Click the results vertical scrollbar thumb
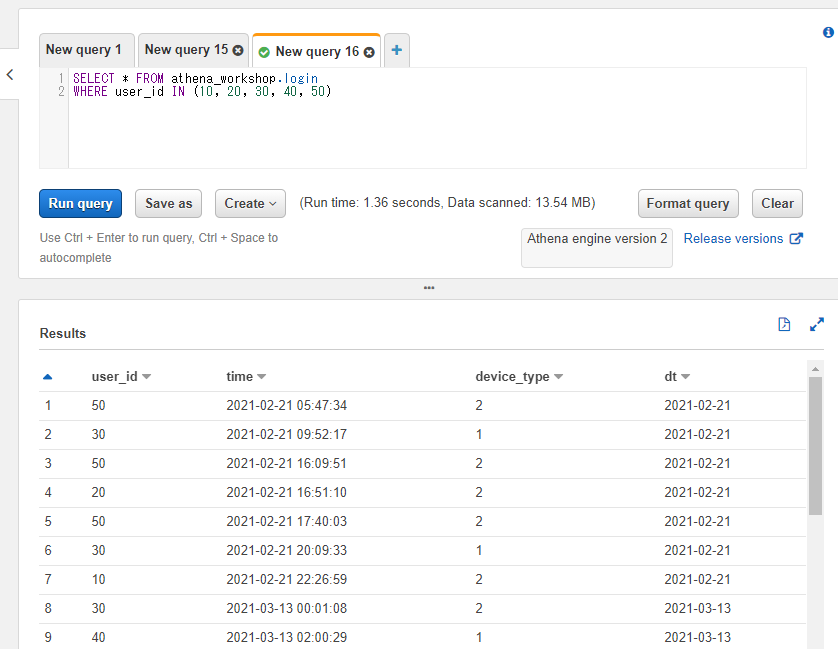838x649 pixels. [x=815, y=446]
